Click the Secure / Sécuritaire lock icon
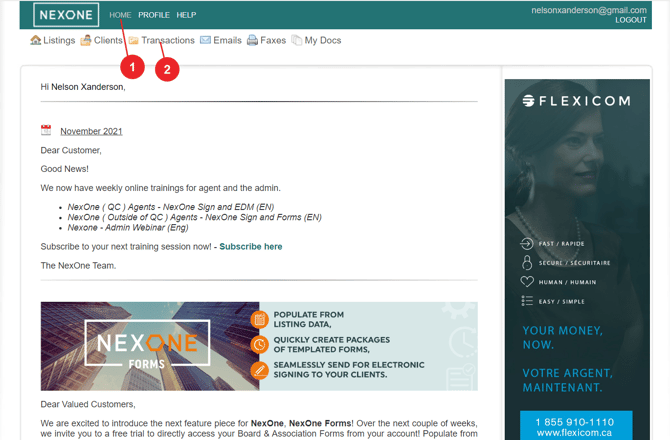Image resolution: width=670 pixels, height=440 pixels. [527, 263]
